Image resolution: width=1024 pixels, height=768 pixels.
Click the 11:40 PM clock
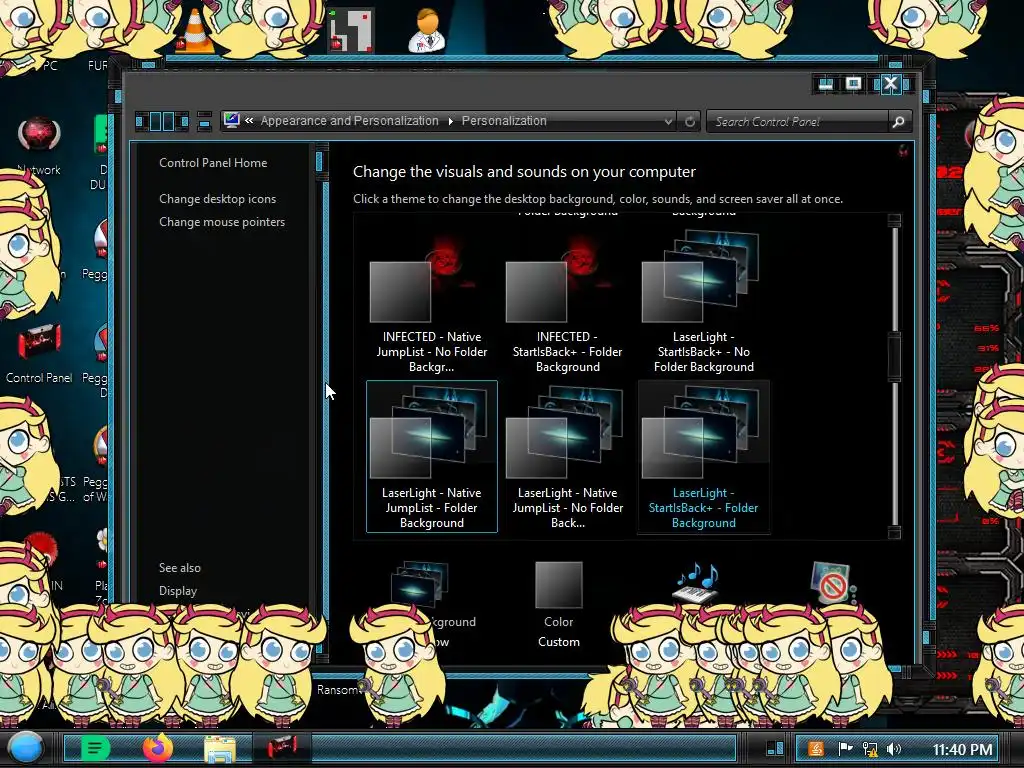point(962,749)
